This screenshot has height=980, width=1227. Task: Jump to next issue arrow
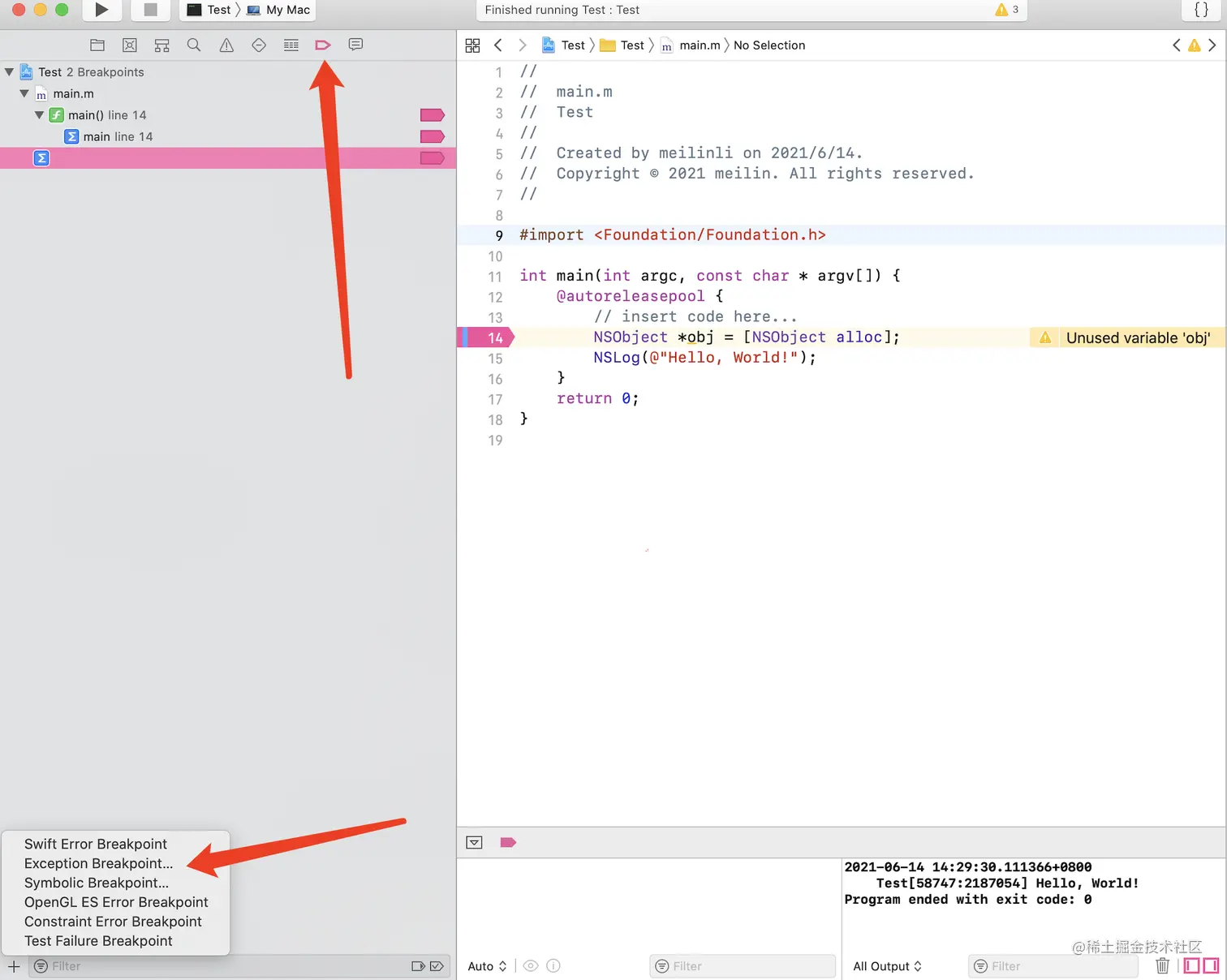(1212, 45)
